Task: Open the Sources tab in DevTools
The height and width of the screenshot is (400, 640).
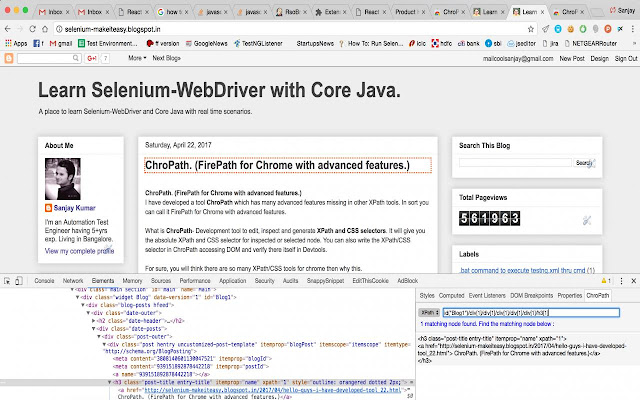Action: (x=161, y=281)
